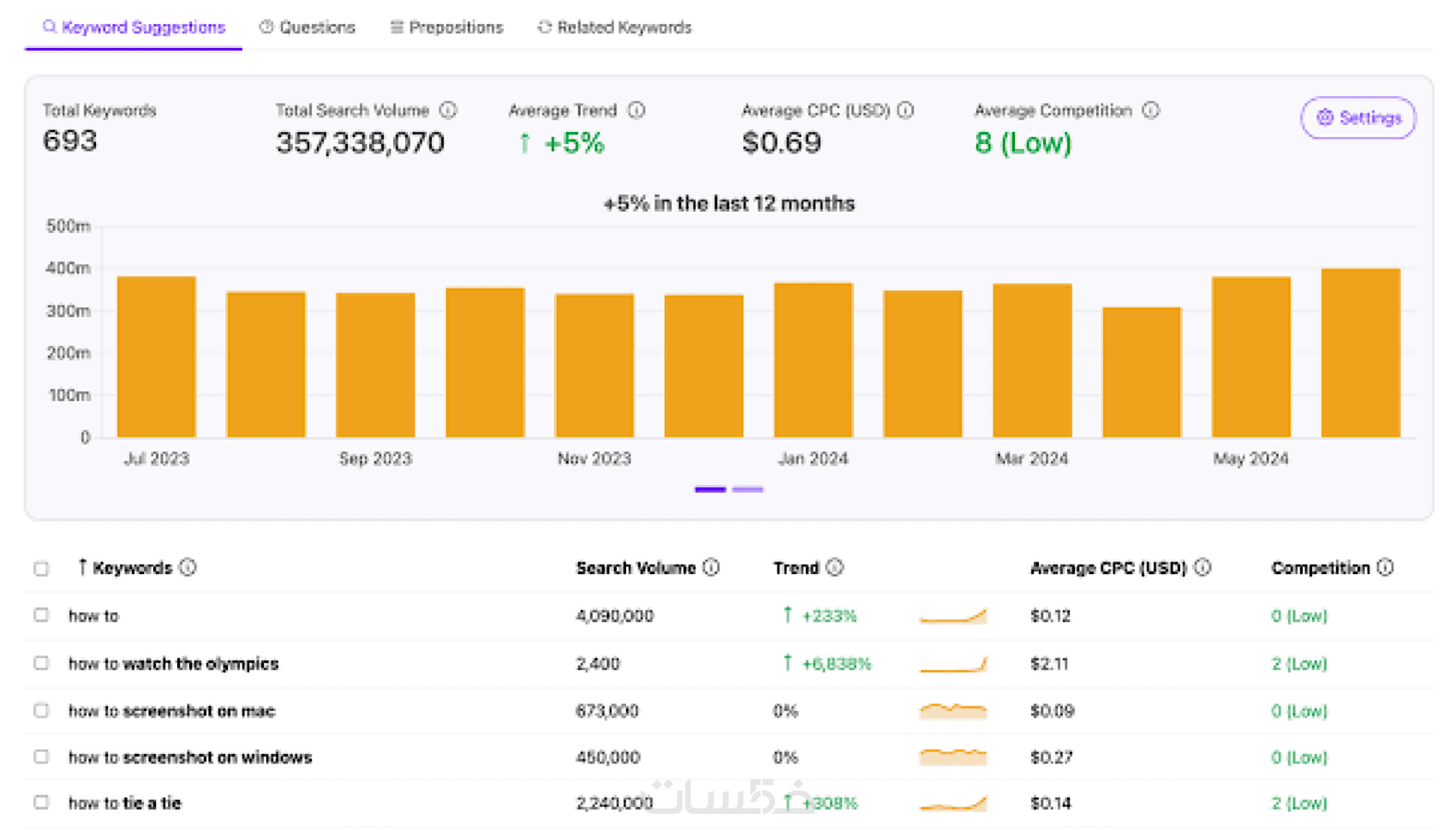This screenshot has width=1456, height=831.
Task: Click info icon beside Average Trend
Action: click(x=636, y=111)
